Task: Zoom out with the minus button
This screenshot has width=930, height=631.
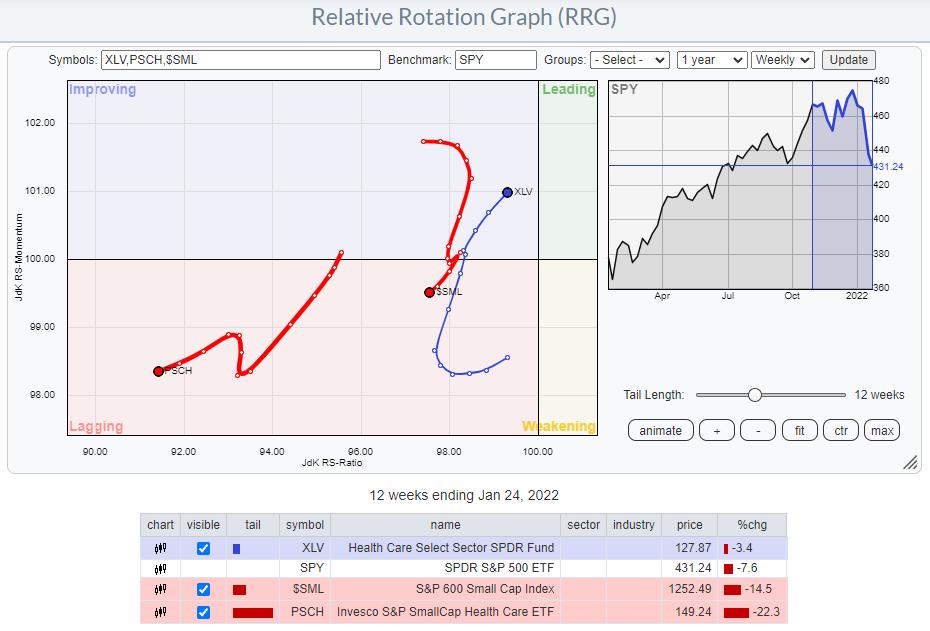Action: click(758, 431)
